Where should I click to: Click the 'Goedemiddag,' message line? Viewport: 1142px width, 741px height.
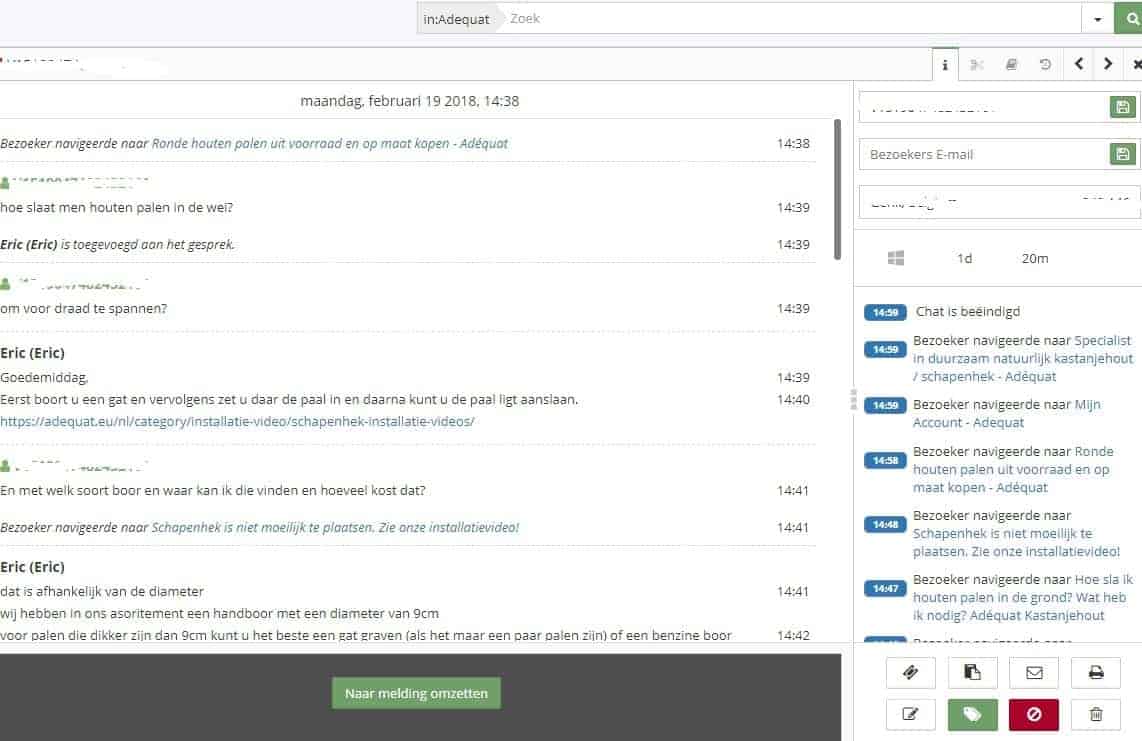(x=44, y=377)
